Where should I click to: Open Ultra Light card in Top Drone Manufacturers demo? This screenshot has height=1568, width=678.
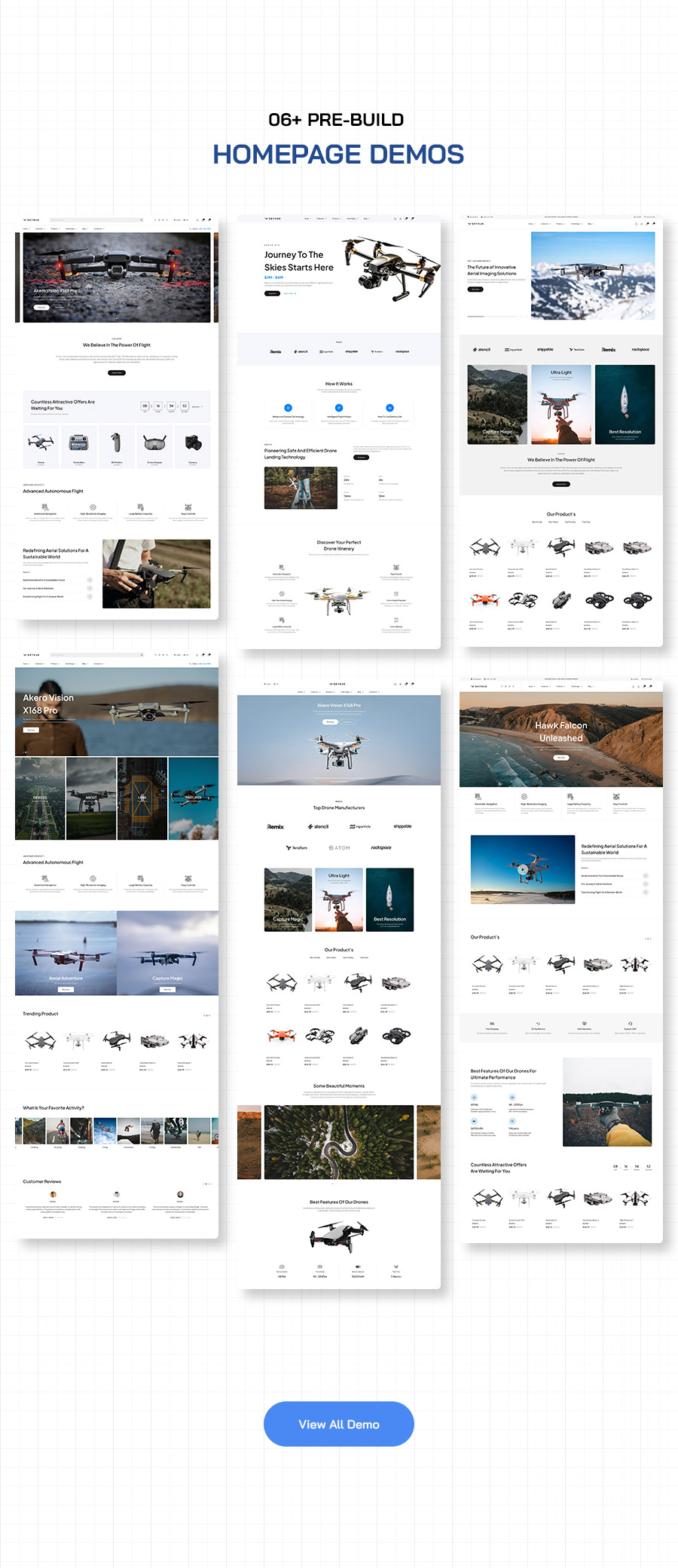339,899
